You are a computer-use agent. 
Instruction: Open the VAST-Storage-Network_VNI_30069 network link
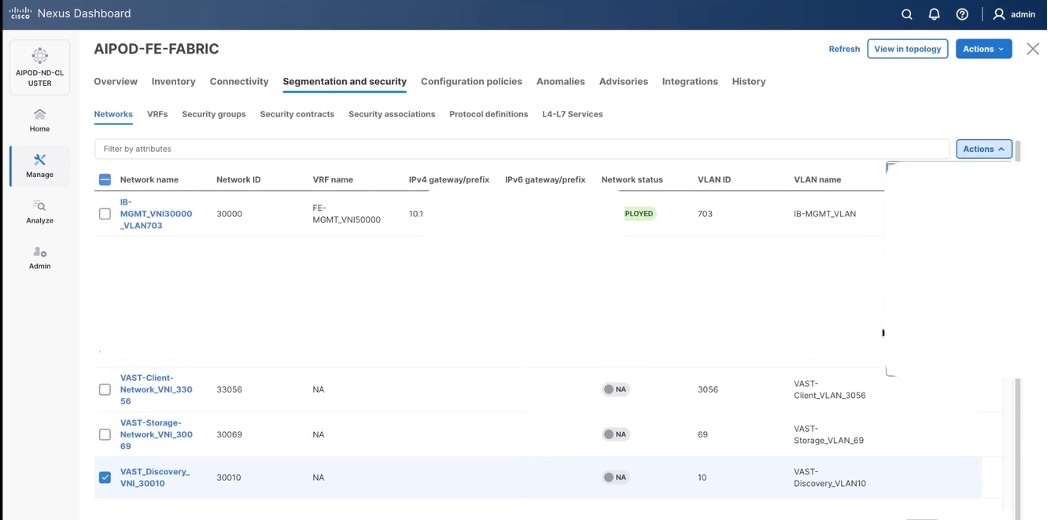(156, 434)
